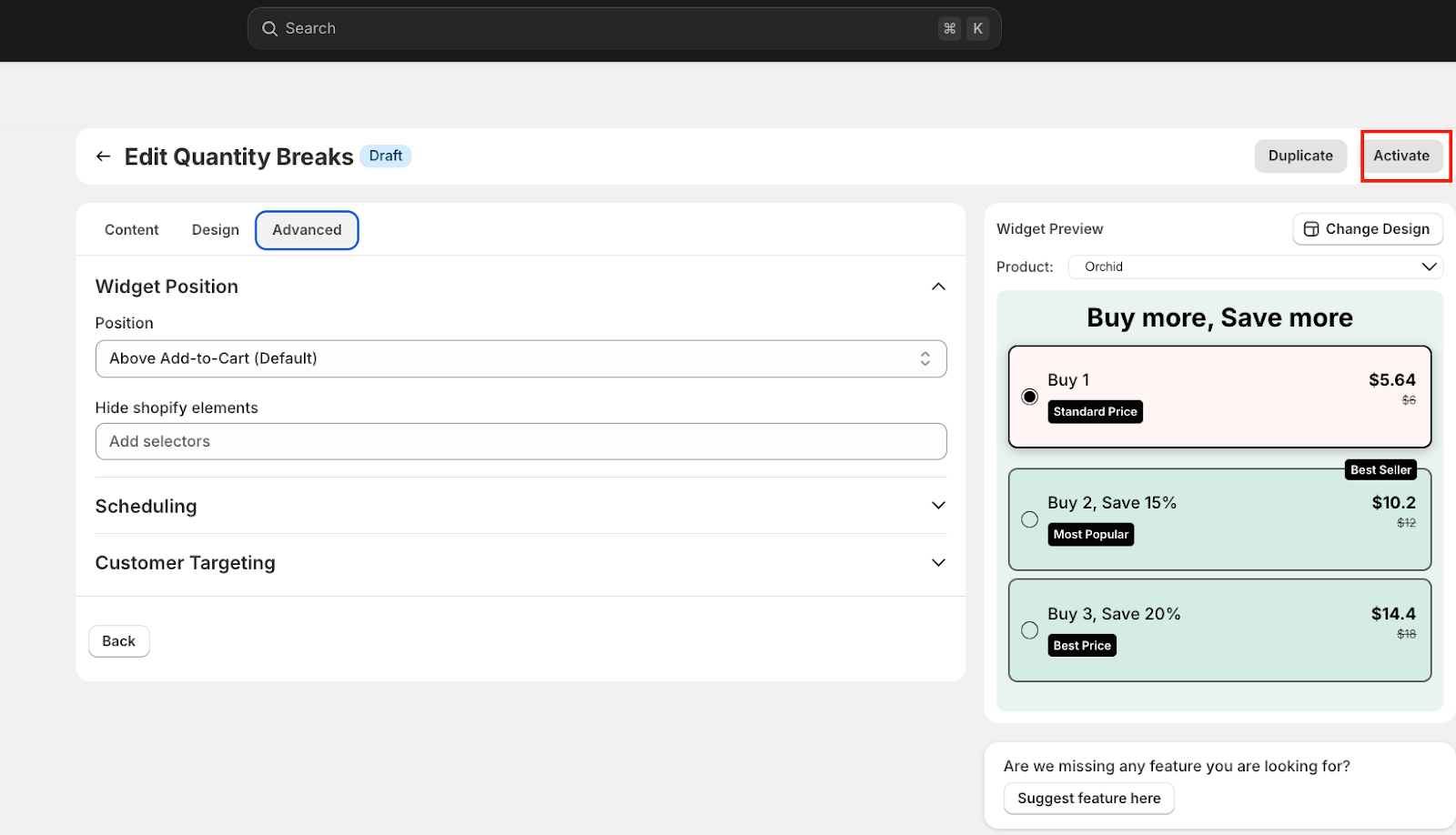
Task: Click the Draft status badge
Action: [386, 156]
